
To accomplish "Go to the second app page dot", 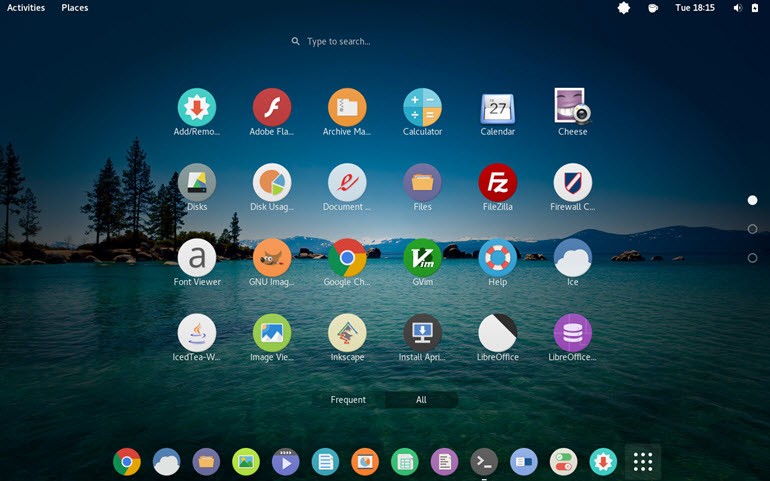I will coord(752,229).
